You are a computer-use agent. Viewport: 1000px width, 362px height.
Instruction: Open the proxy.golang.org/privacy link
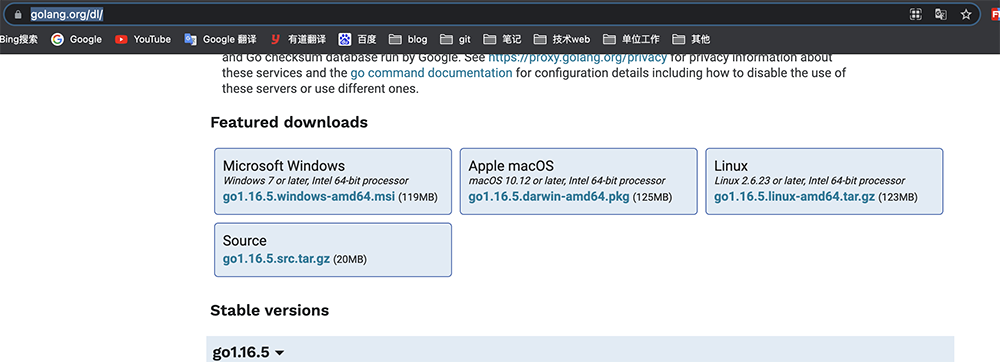tap(578, 57)
